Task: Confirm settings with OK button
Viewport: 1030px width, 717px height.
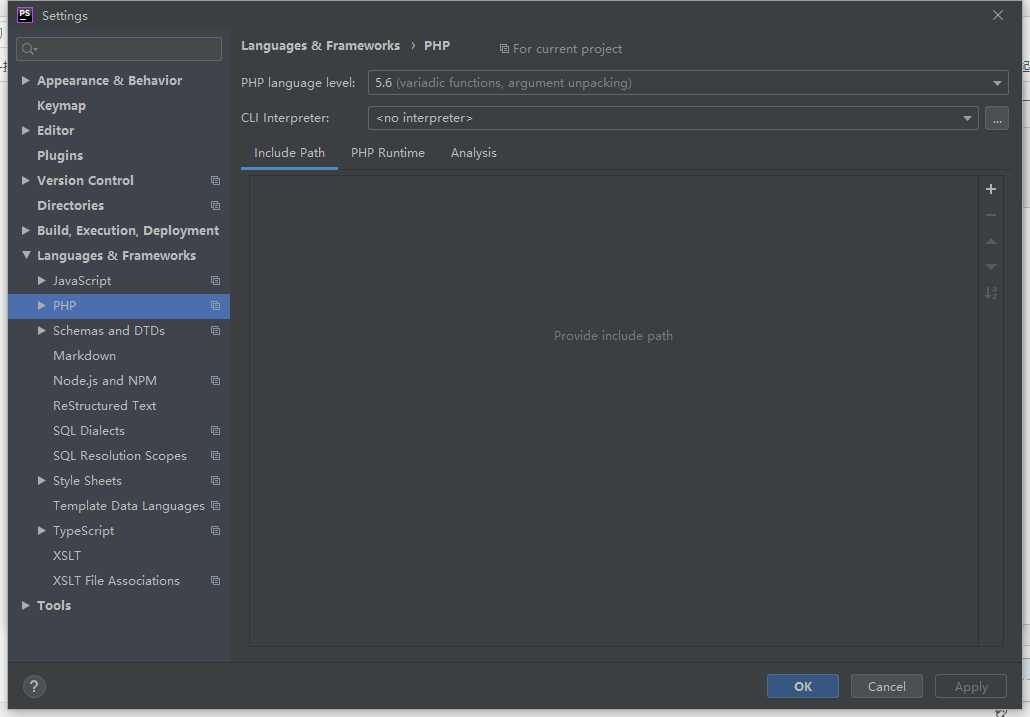Action: coord(803,687)
